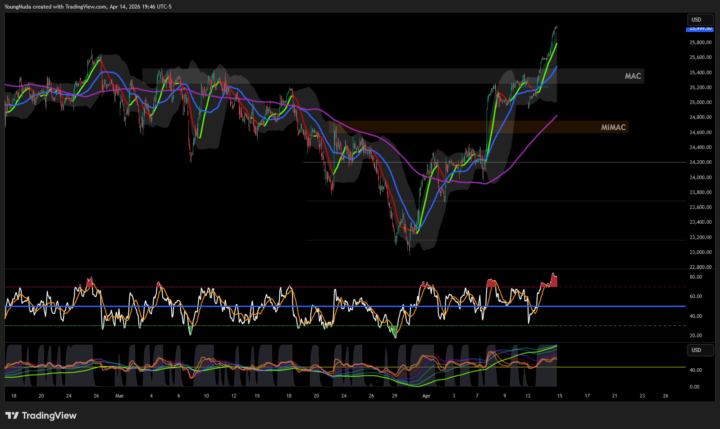Click the 25,200.00 price axis label
The height and width of the screenshot is (429, 720).
[700, 87]
